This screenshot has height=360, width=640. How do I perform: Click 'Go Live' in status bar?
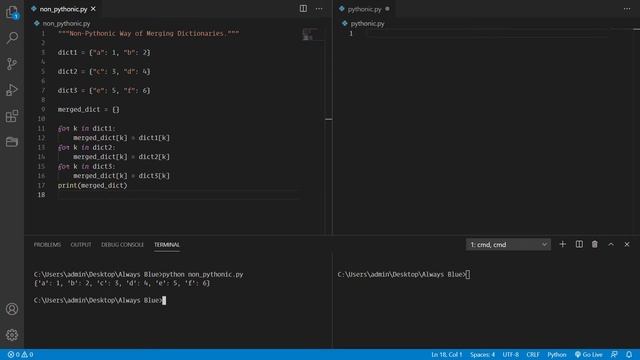pos(589,354)
